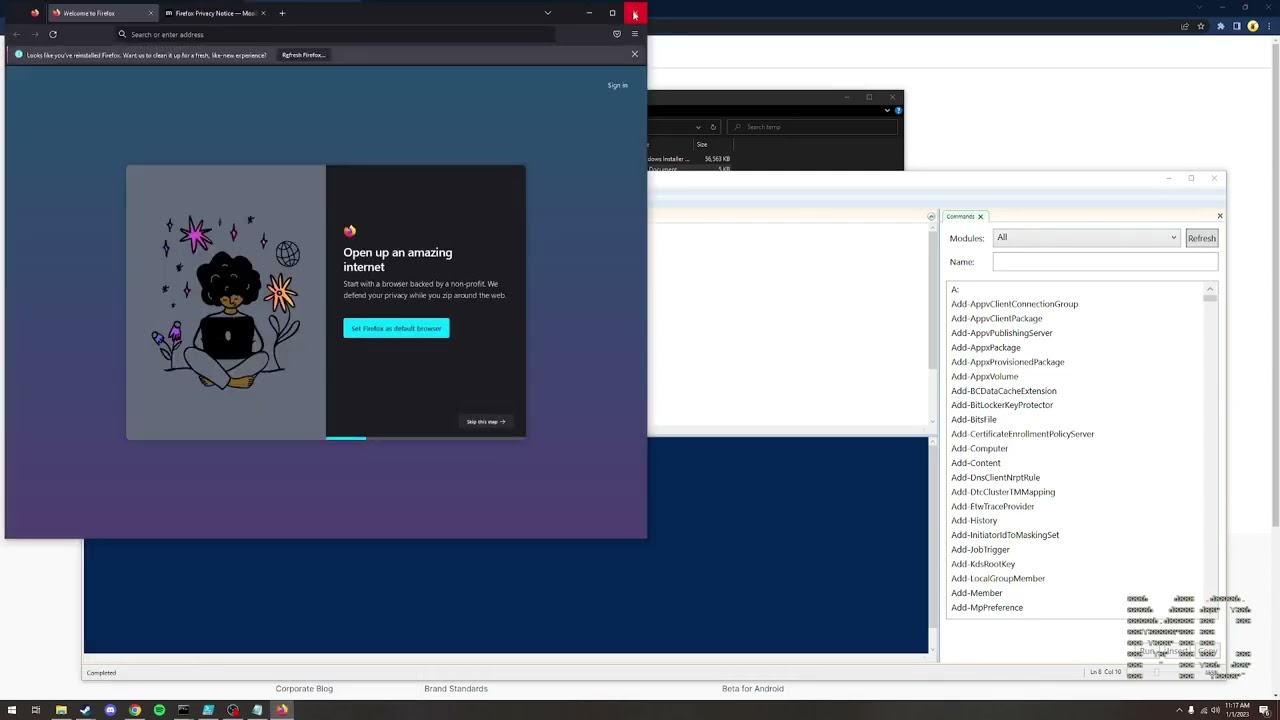Viewport: 1280px width, 720px height.
Task: Click the Firefox View pinned icon
Action: (x=35, y=13)
